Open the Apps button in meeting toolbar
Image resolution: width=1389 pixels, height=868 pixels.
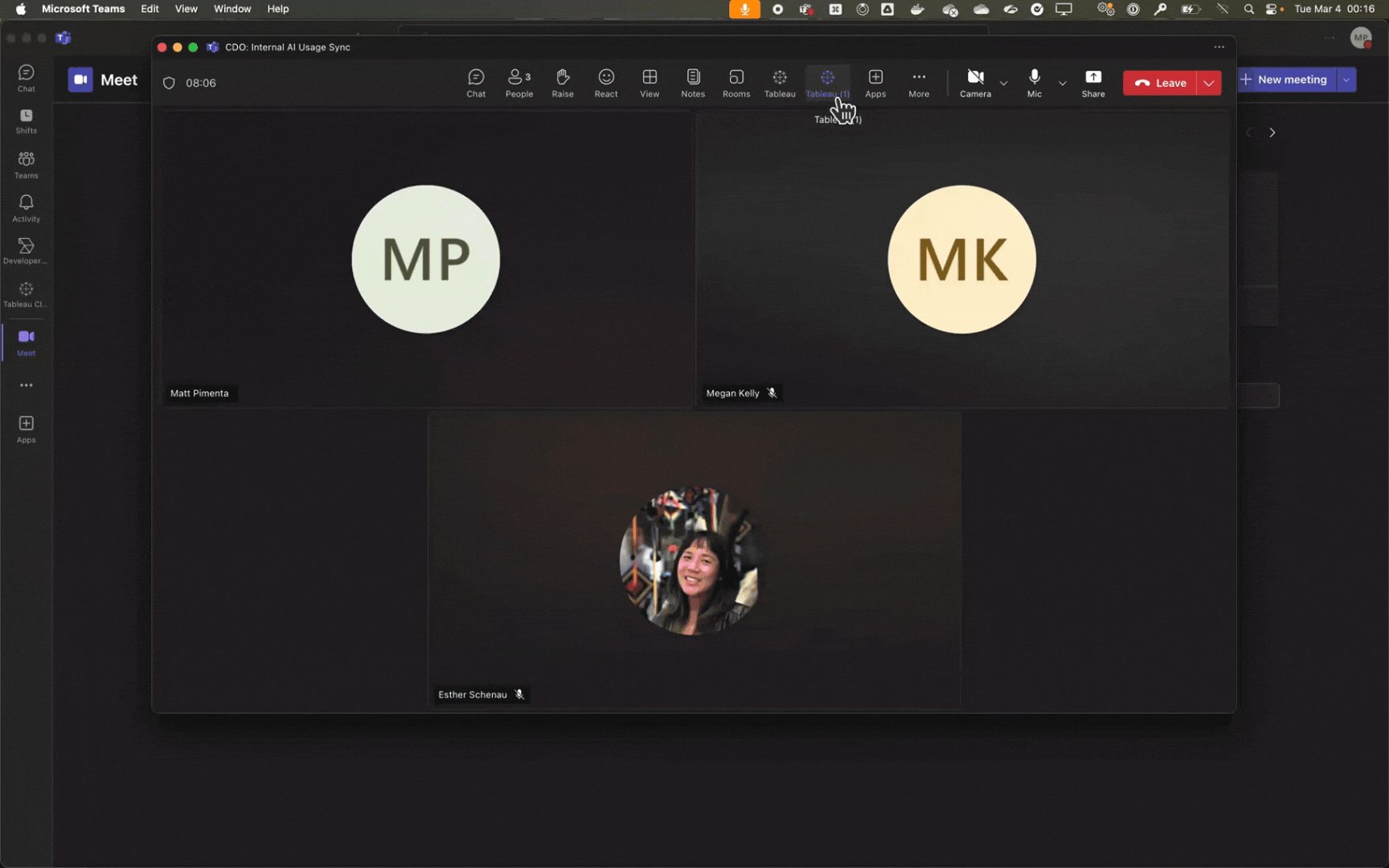pyautogui.click(x=875, y=83)
